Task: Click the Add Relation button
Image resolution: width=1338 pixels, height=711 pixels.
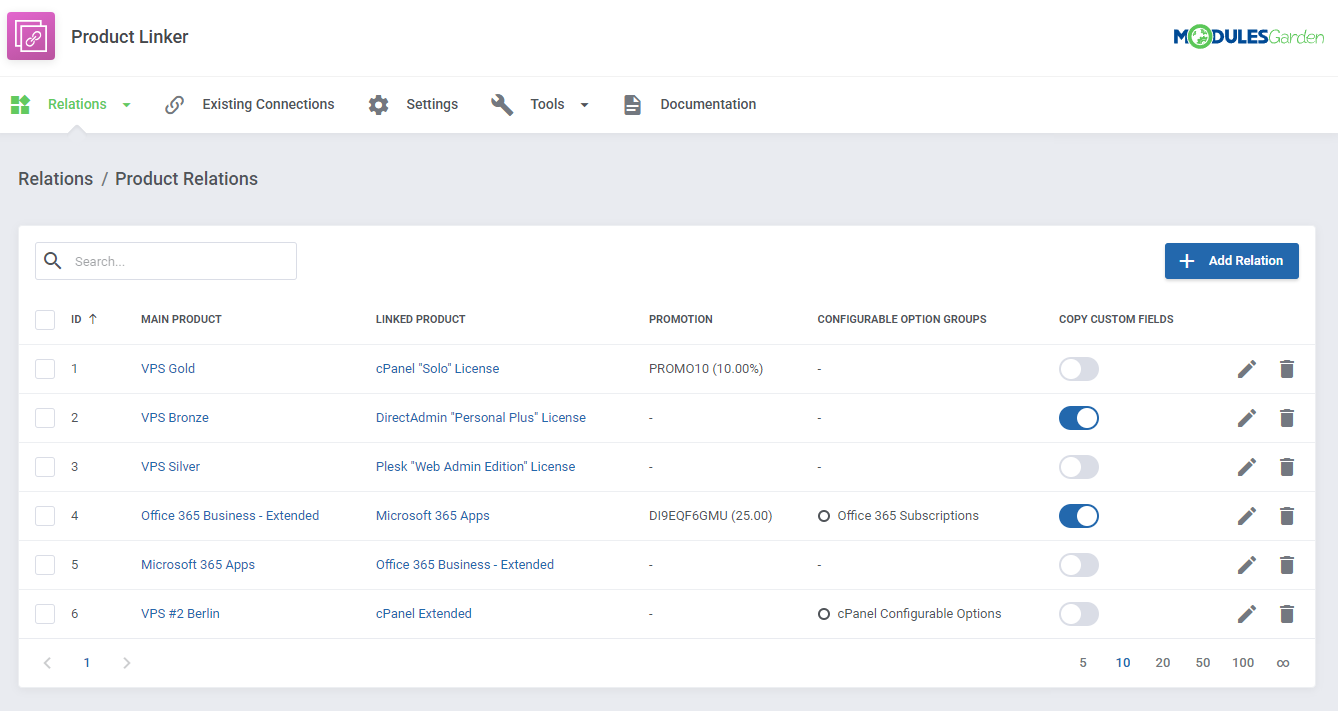Action: tap(1231, 261)
